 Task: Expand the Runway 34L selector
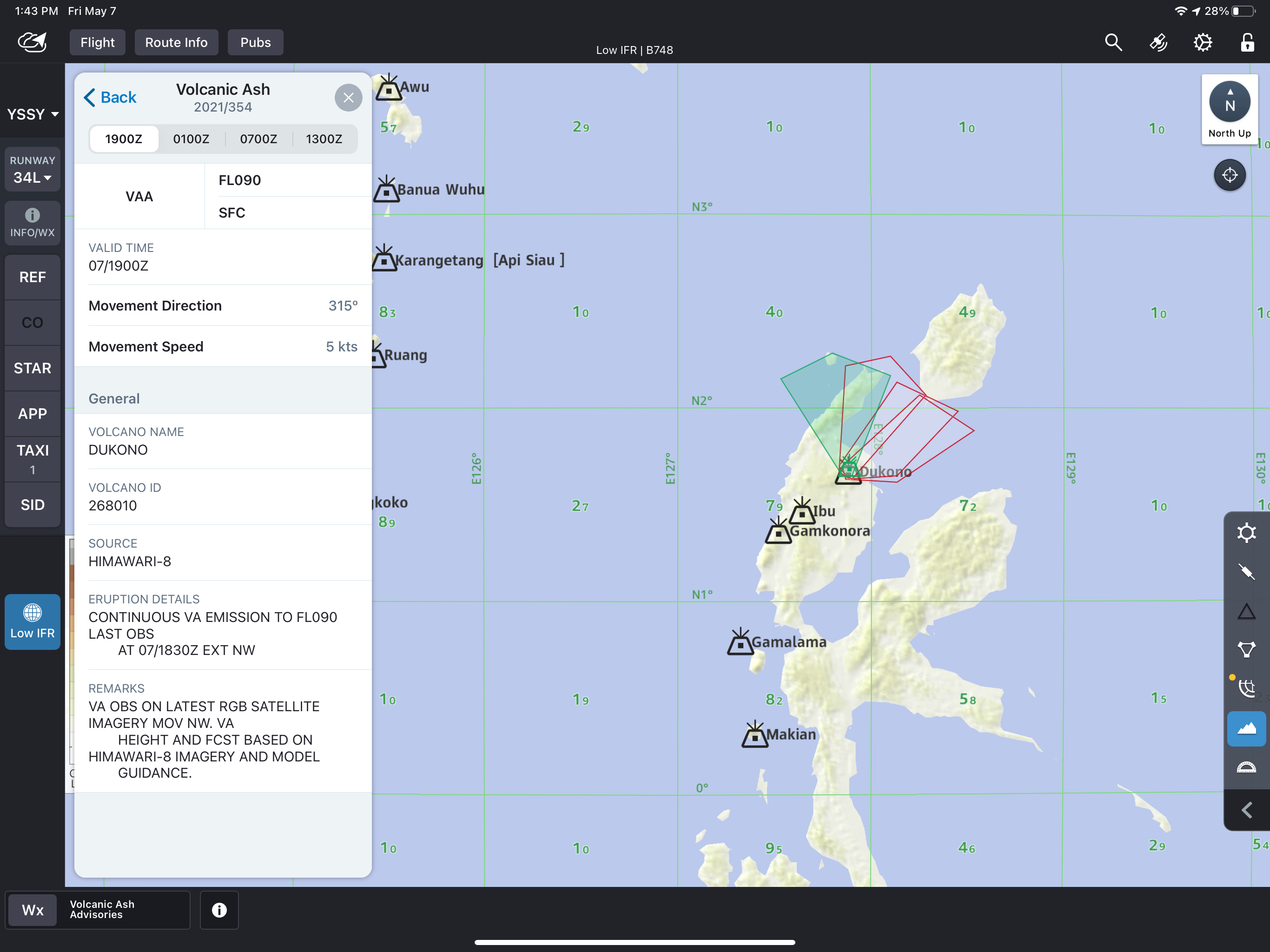33,170
